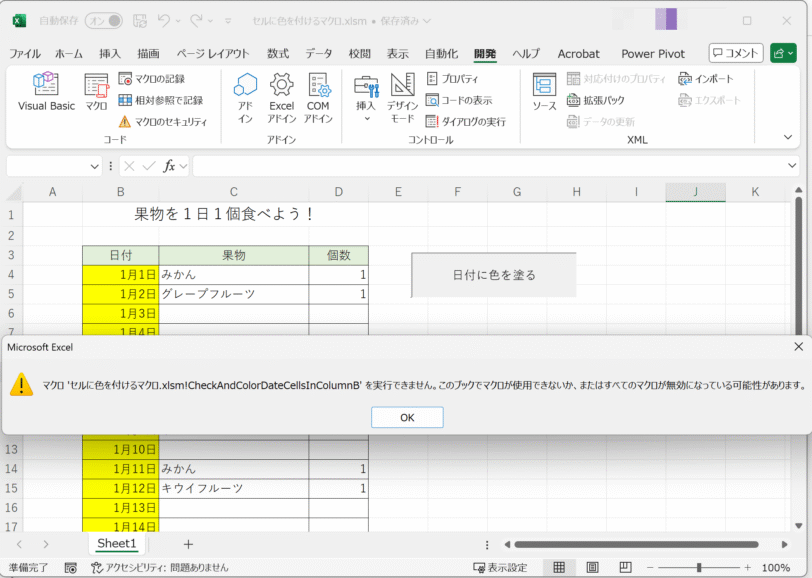Open the Name Box dropdown
Screen dimensions: 812x578
pos(94,166)
